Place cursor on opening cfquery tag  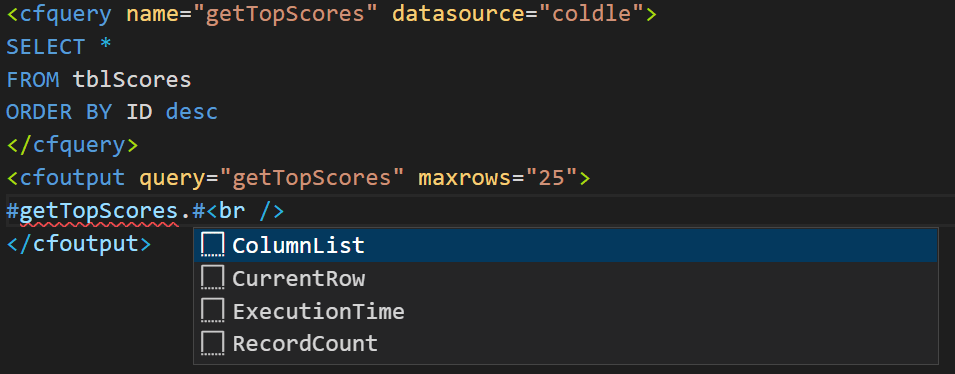point(59,14)
